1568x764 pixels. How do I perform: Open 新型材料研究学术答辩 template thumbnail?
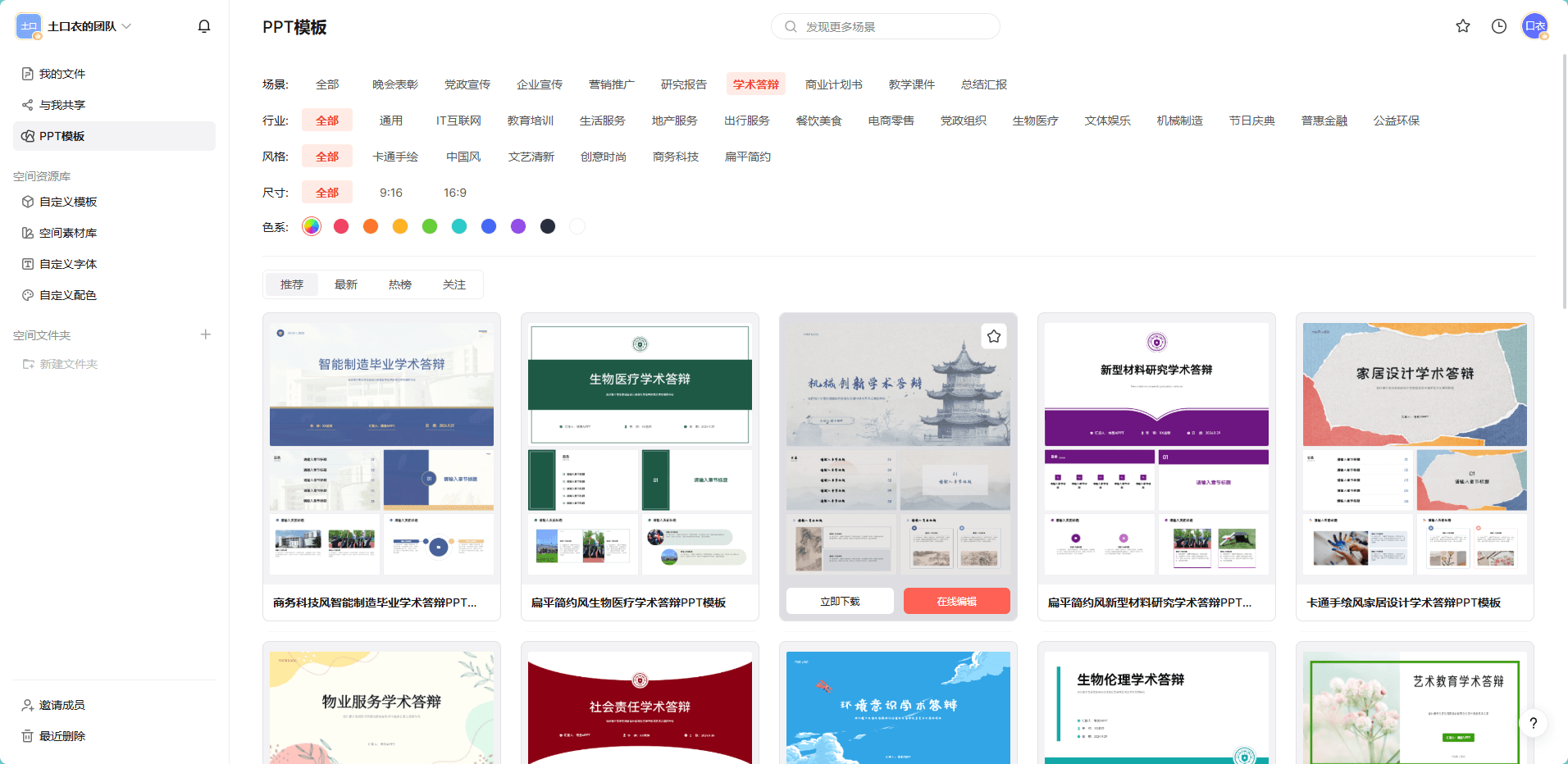(x=1156, y=448)
